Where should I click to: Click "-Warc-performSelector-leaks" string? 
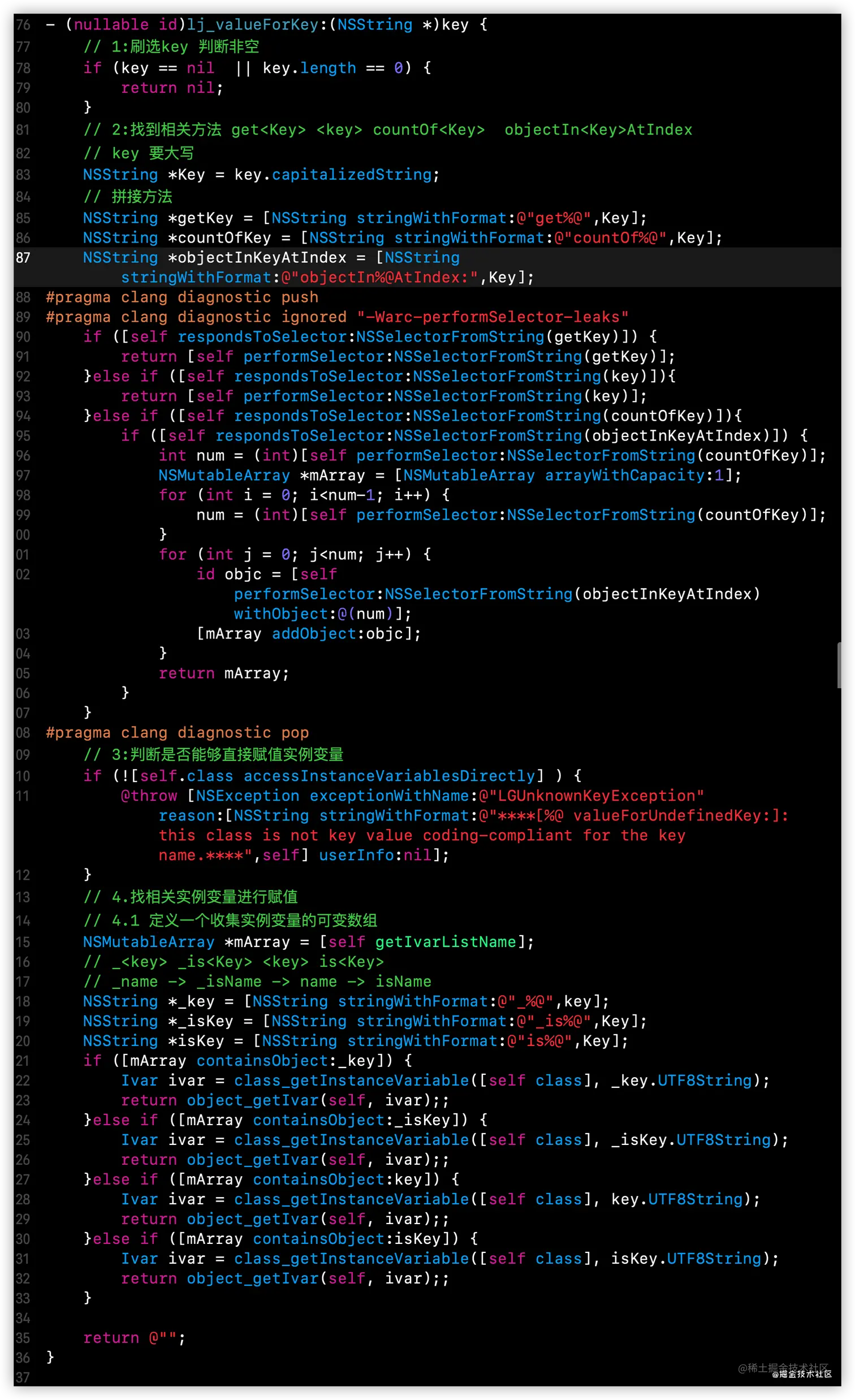tap(493, 317)
